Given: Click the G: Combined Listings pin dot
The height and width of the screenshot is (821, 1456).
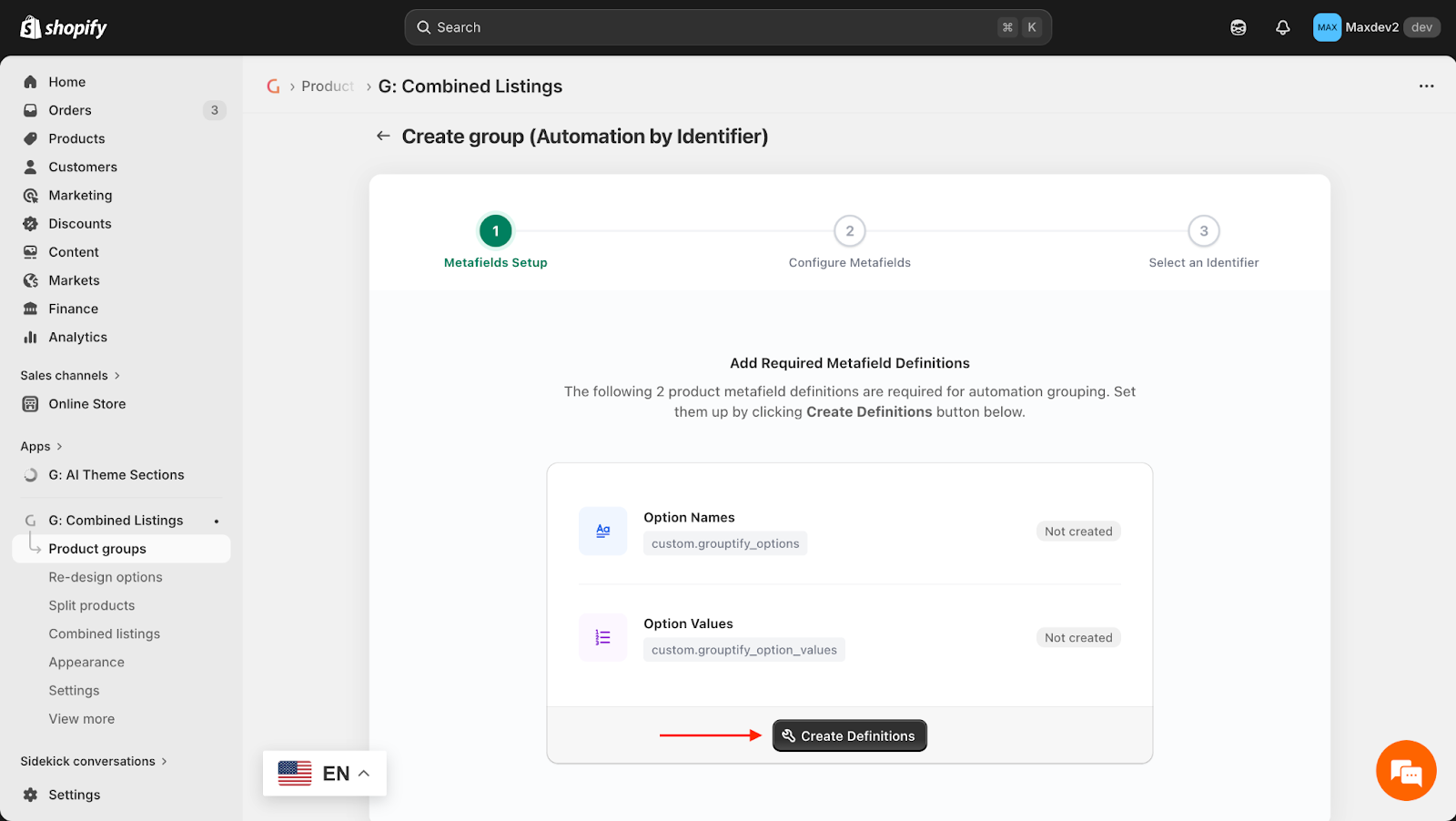Looking at the screenshot, I should [x=217, y=522].
